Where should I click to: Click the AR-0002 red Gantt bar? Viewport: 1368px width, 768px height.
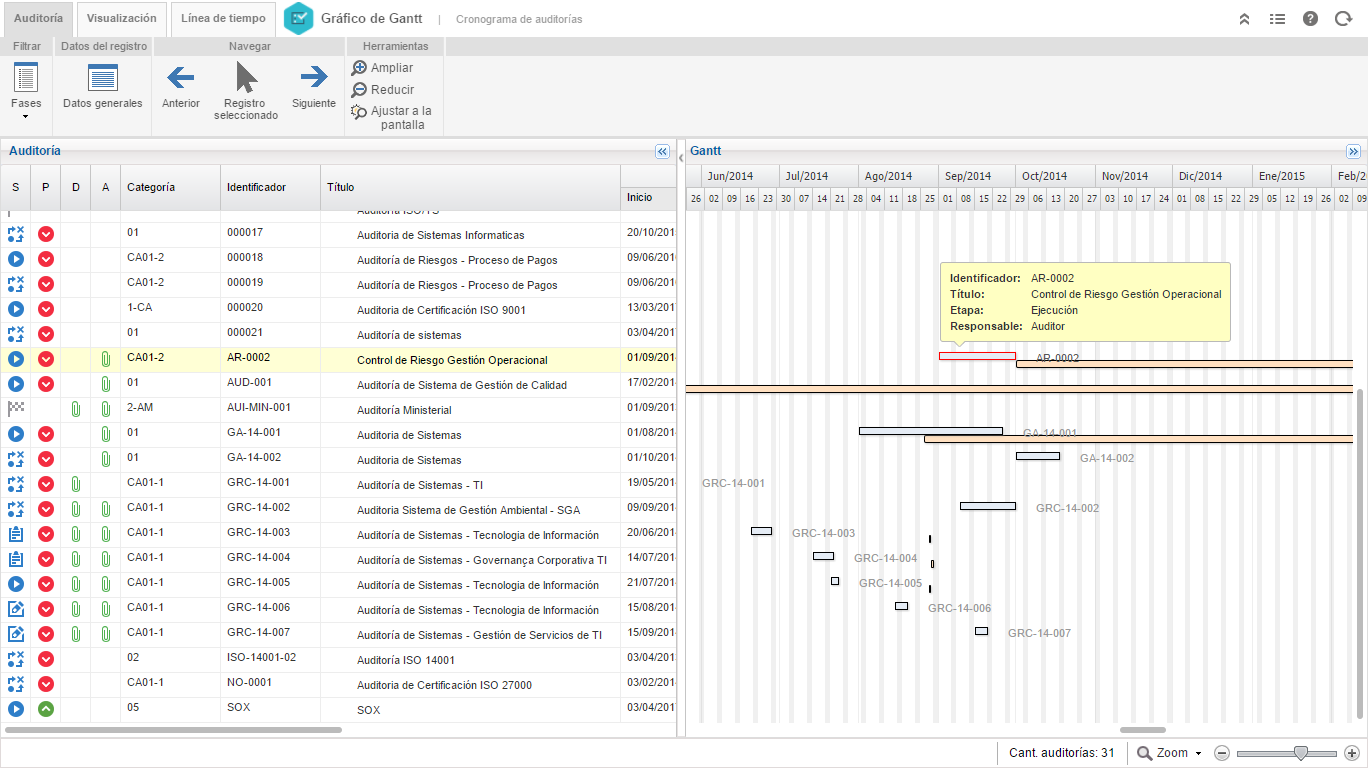coord(977,355)
